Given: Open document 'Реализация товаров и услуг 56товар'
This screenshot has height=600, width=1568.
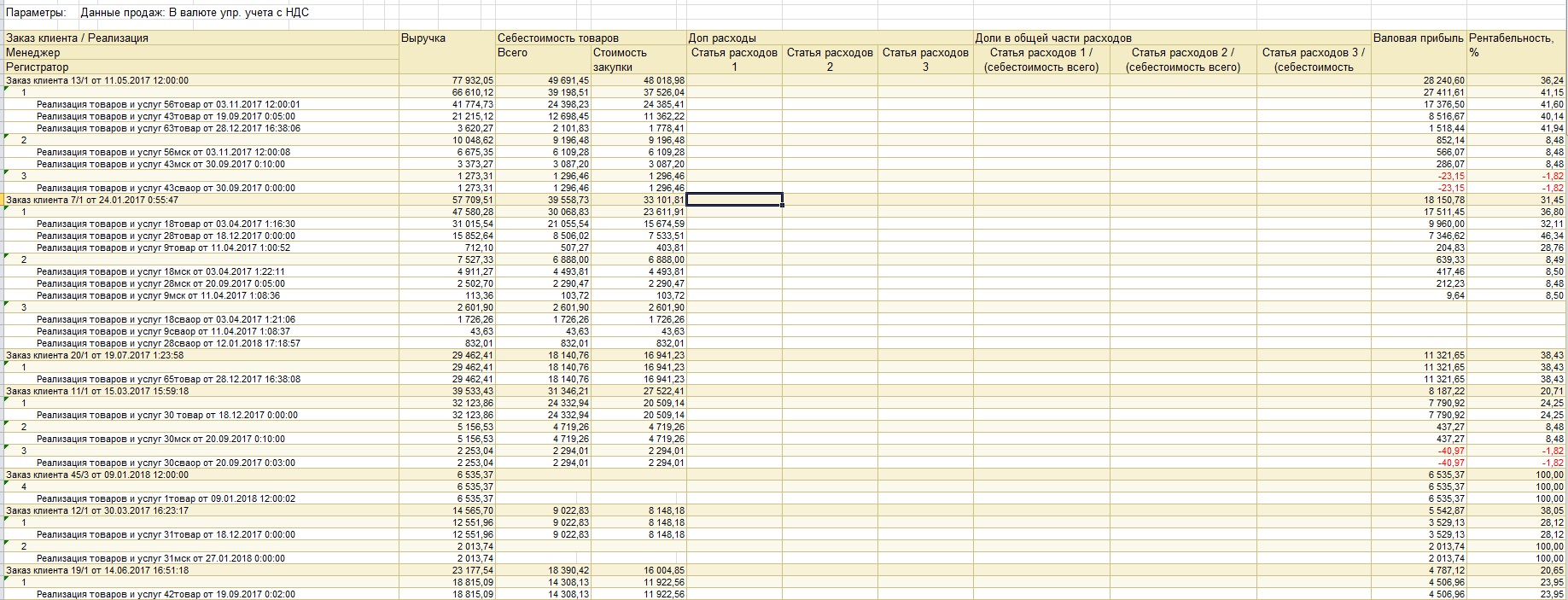Looking at the screenshot, I should [x=168, y=104].
